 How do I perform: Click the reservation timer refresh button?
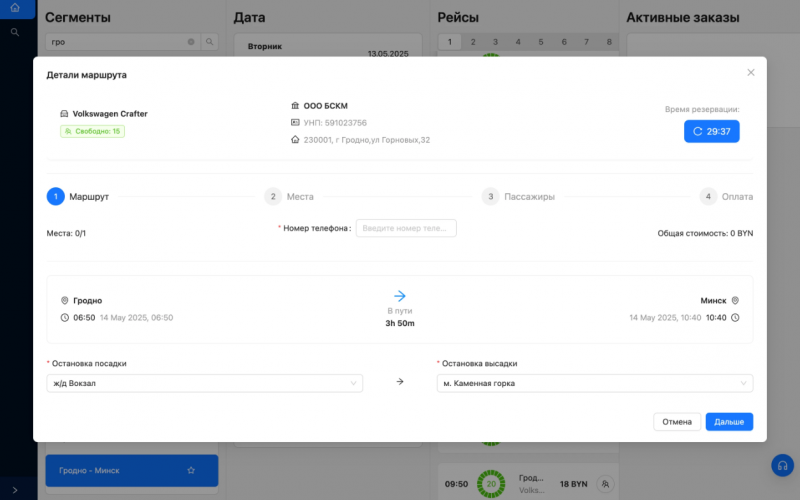tap(711, 131)
